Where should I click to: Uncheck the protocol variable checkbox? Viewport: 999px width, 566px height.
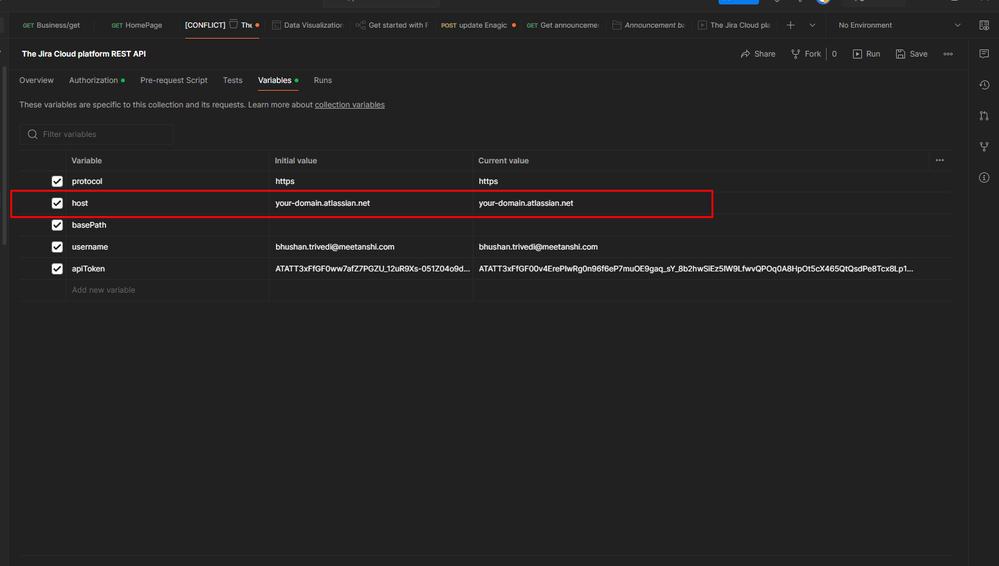click(57, 181)
